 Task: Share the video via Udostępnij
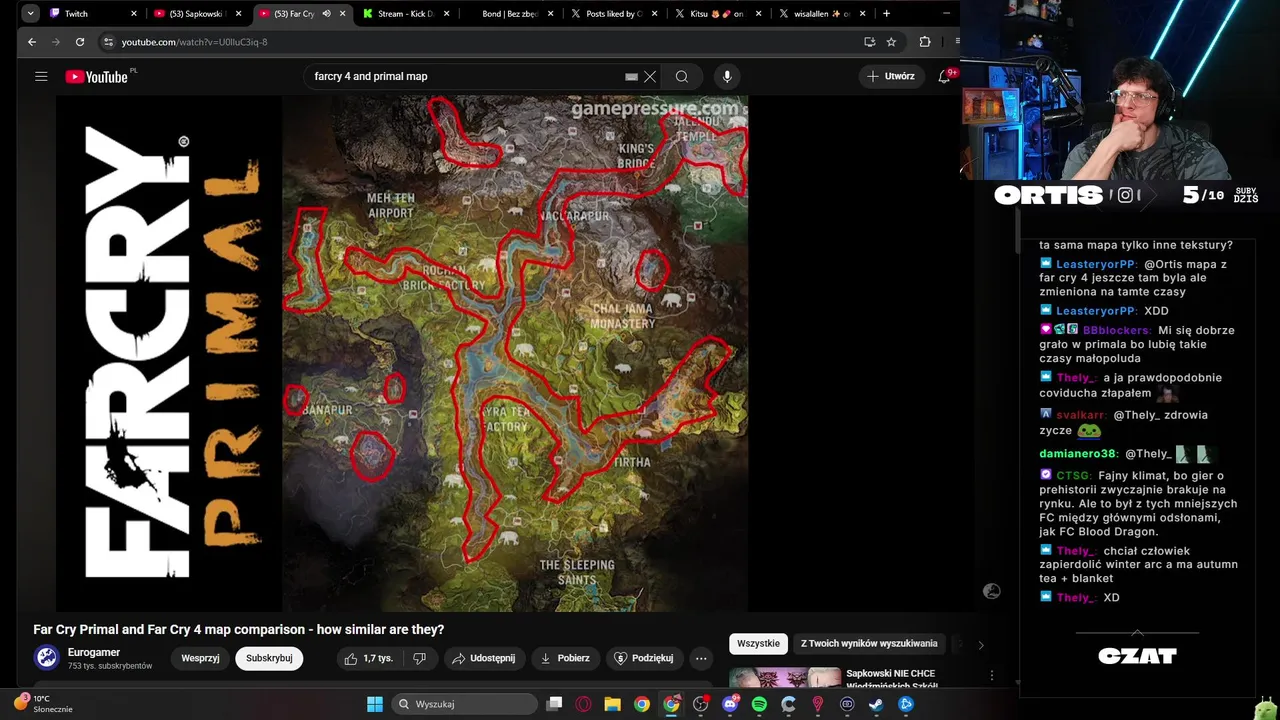[x=483, y=658]
